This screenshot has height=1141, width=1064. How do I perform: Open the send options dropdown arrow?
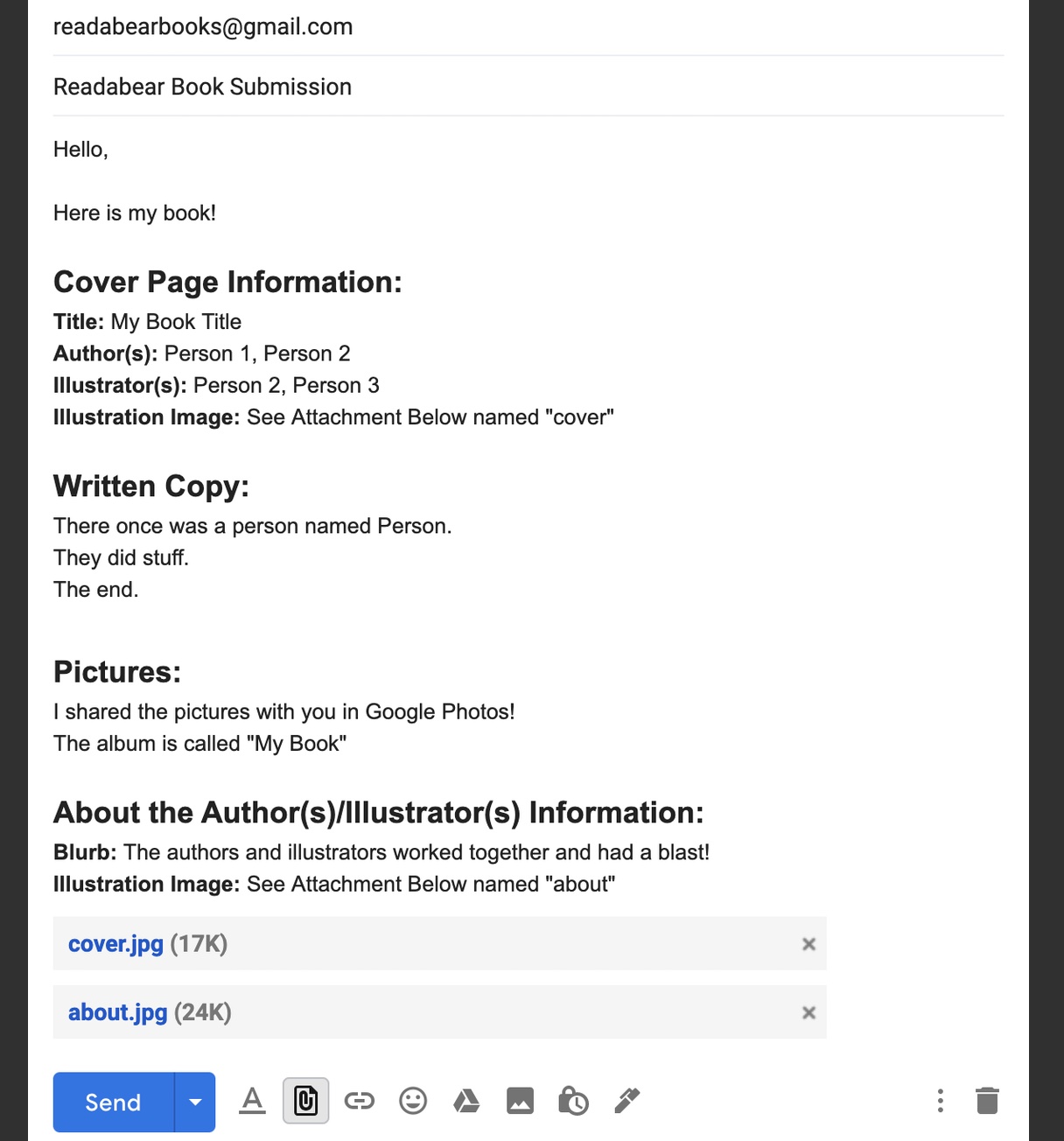tap(195, 1102)
